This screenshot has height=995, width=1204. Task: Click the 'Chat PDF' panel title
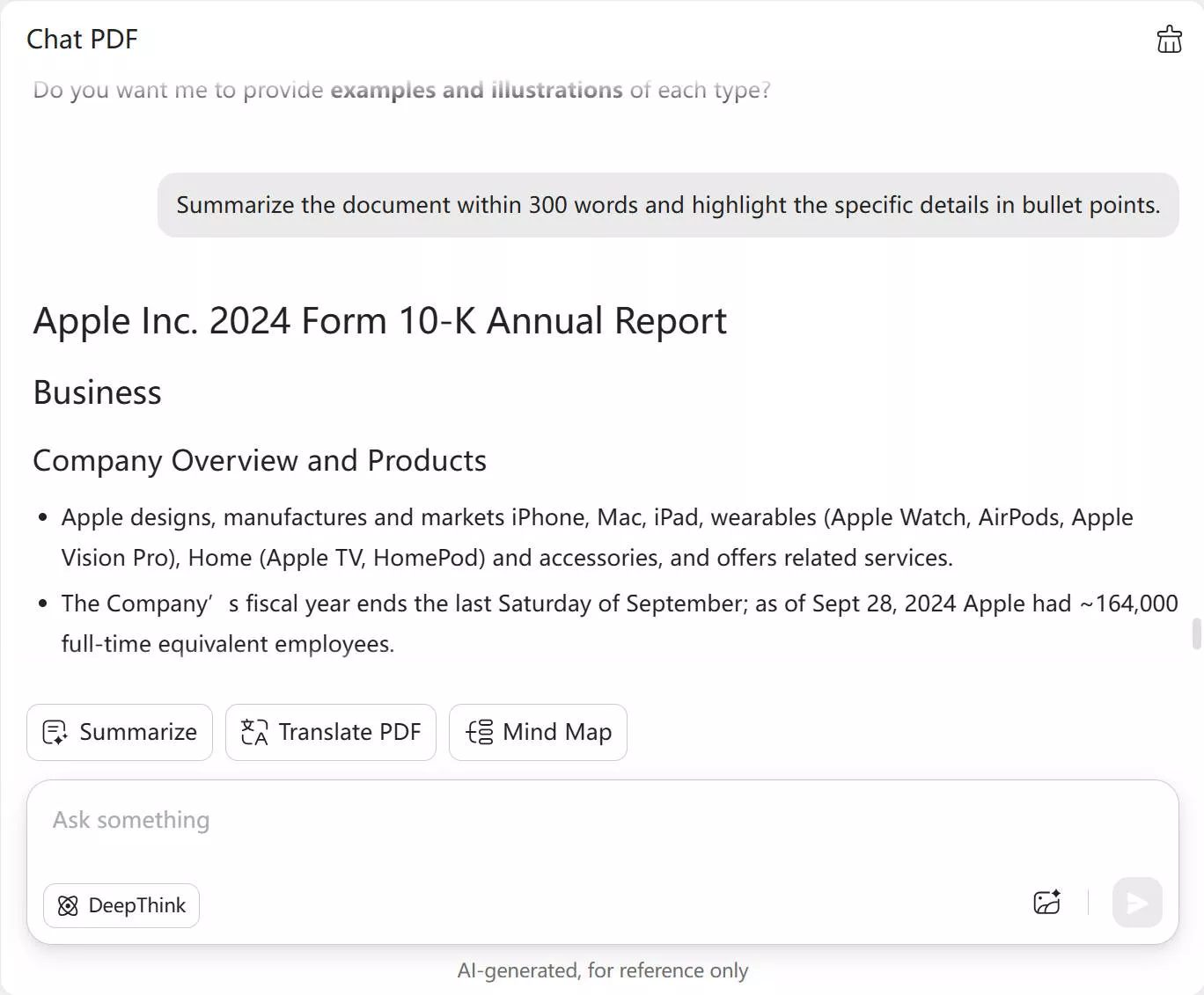tap(82, 40)
